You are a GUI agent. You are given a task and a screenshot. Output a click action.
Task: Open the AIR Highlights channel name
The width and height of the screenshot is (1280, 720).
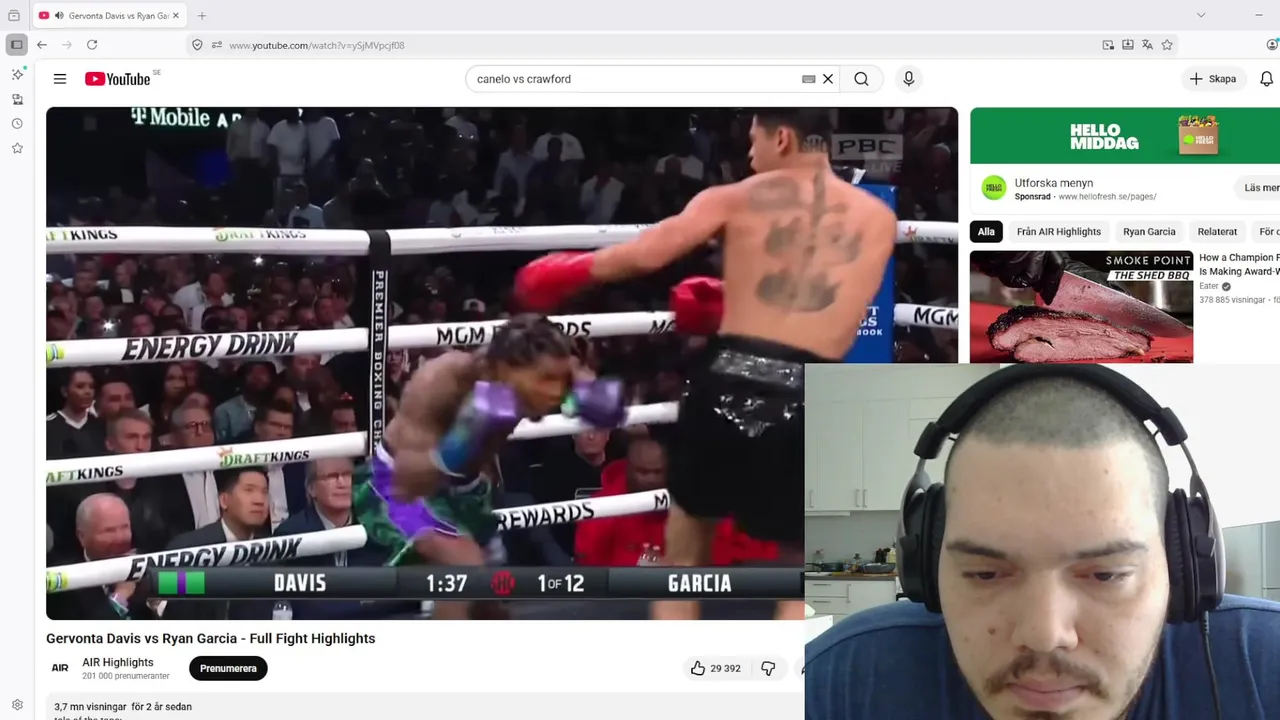click(x=118, y=662)
